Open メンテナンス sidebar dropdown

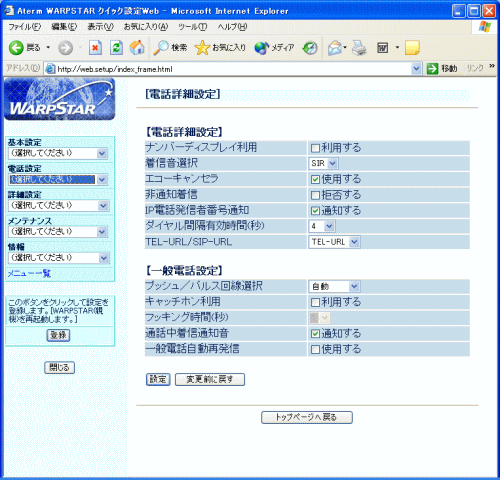(x=58, y=231)
